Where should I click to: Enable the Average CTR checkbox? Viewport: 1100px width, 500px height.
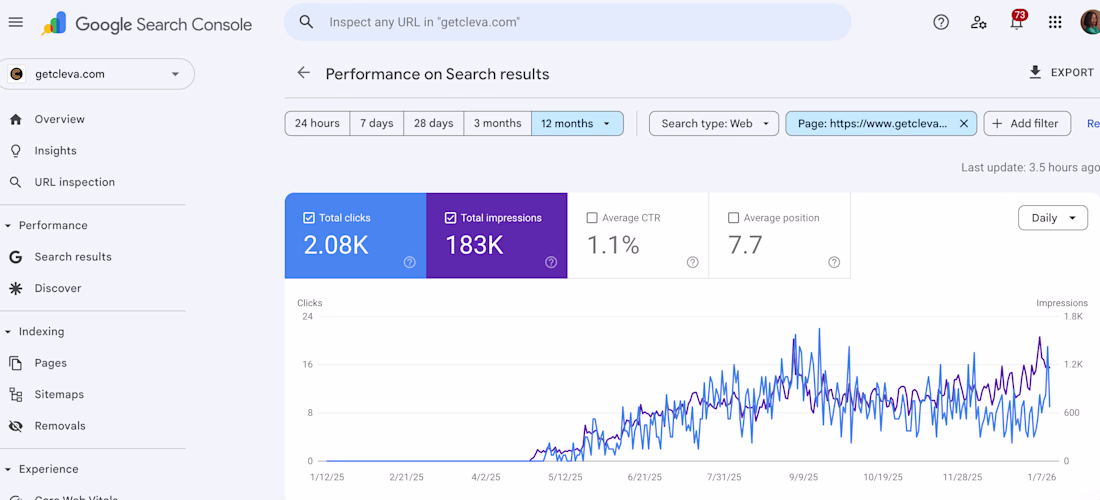pos(592,218)
